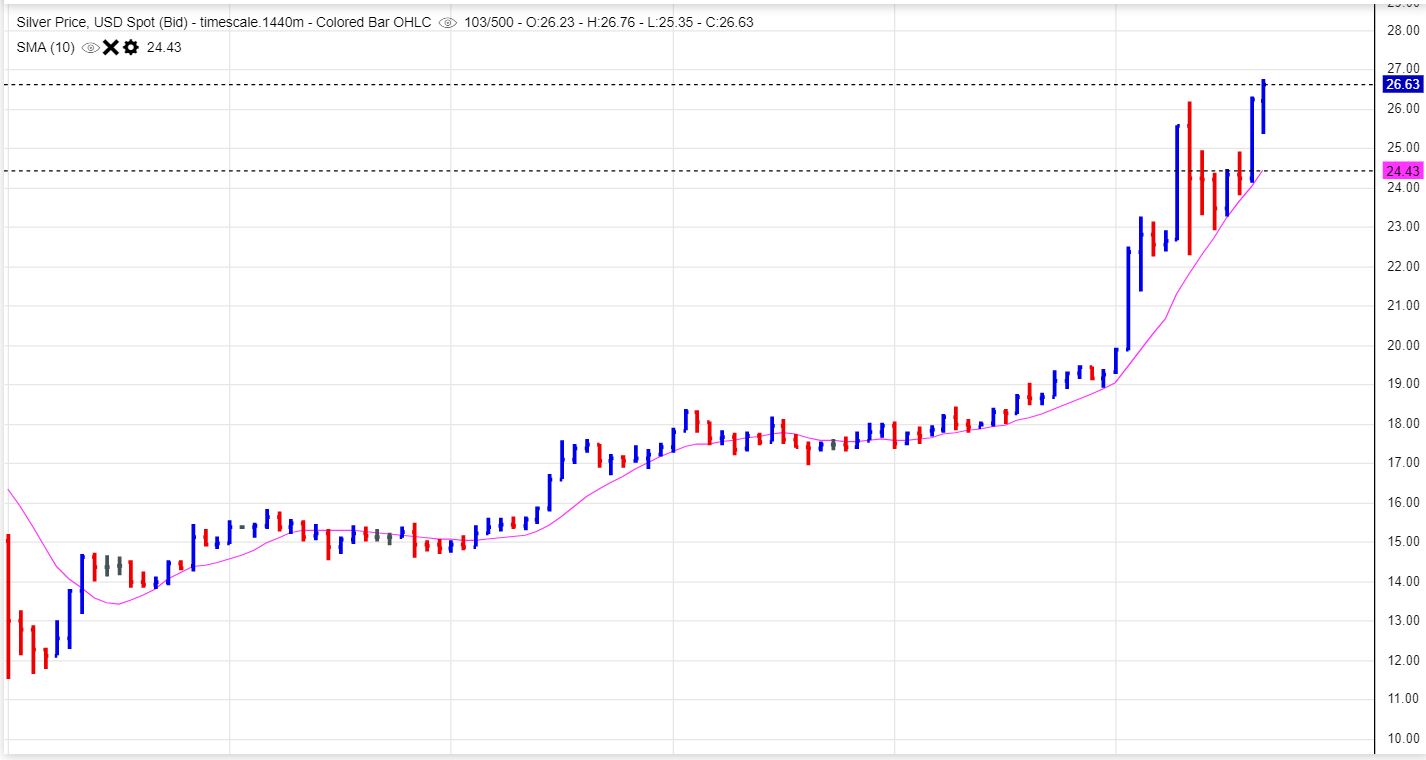Hide the SMA (10) indicator via its eye icon
Viewport: 1426px width, 760px height.
(x=91, y=47)
